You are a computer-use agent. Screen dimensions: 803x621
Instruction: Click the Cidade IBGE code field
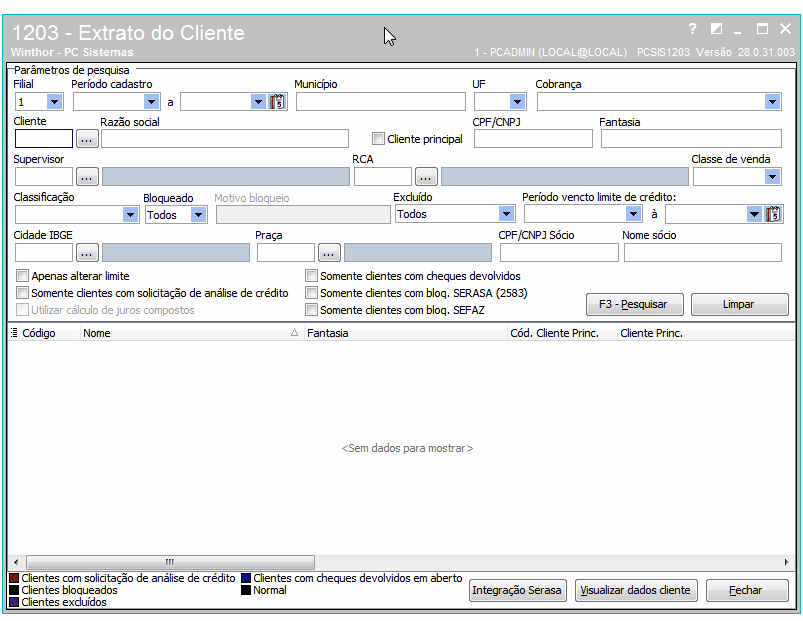point(44,253)
